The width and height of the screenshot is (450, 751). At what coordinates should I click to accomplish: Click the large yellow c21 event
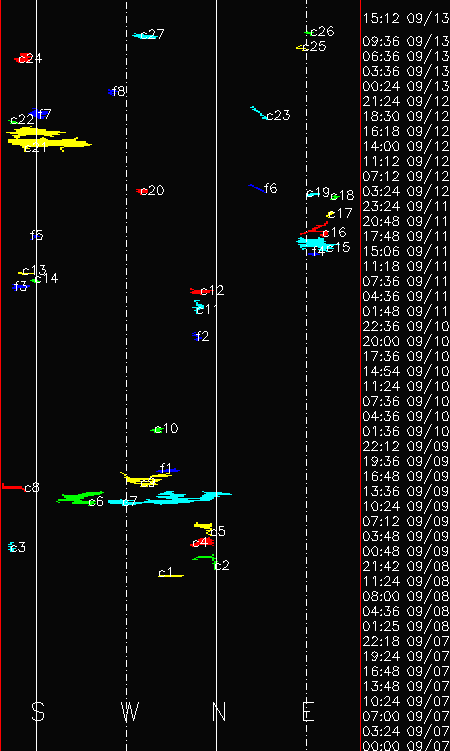click(x=48, y=138)
